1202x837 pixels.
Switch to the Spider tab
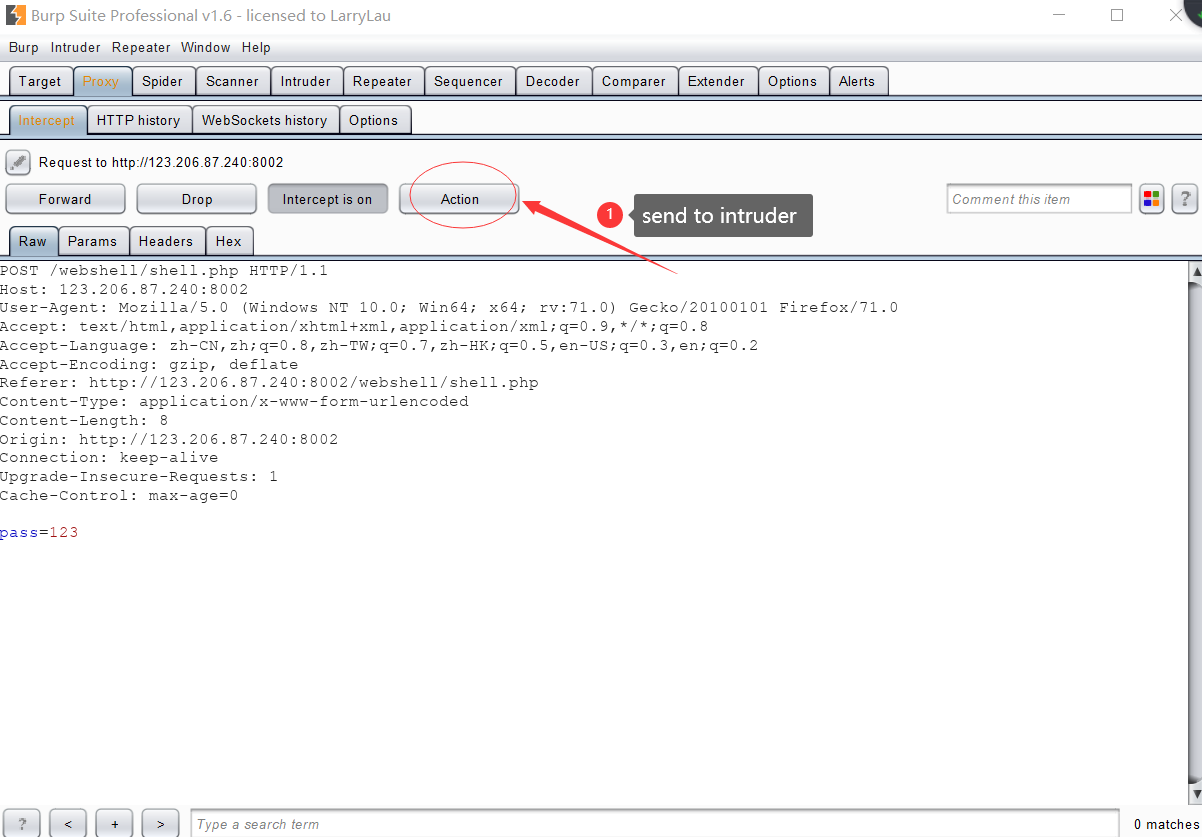pos(163,81)
